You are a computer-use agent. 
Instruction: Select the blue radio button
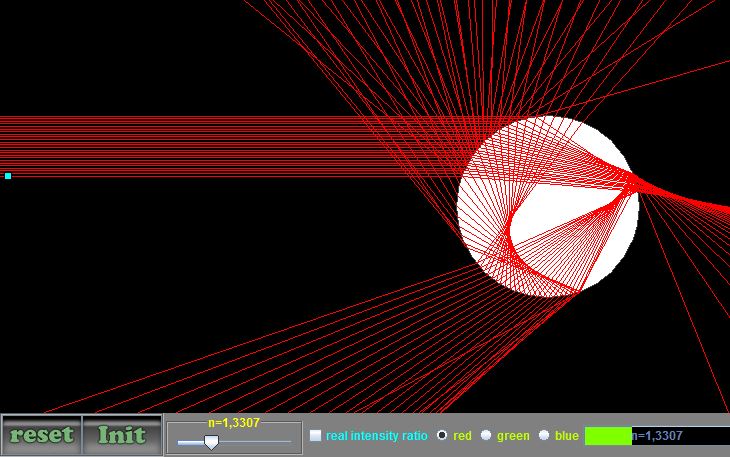pos(544,435)
